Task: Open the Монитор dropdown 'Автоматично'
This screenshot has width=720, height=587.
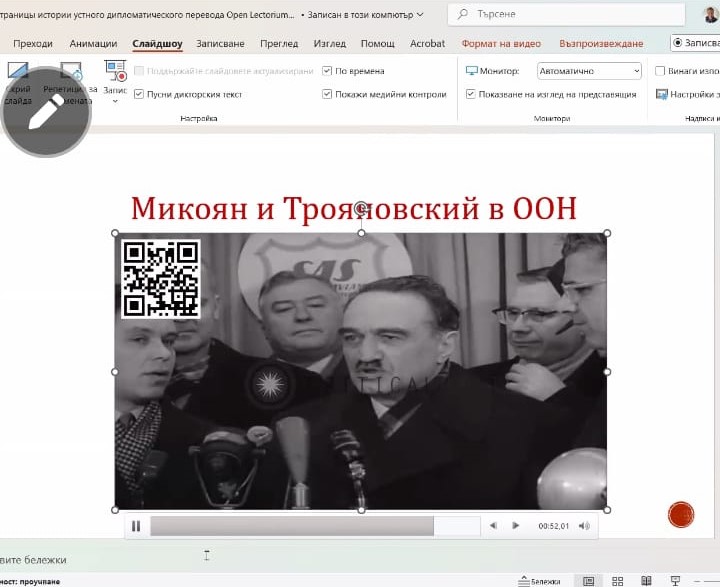Action: click(x=589, y=71)
